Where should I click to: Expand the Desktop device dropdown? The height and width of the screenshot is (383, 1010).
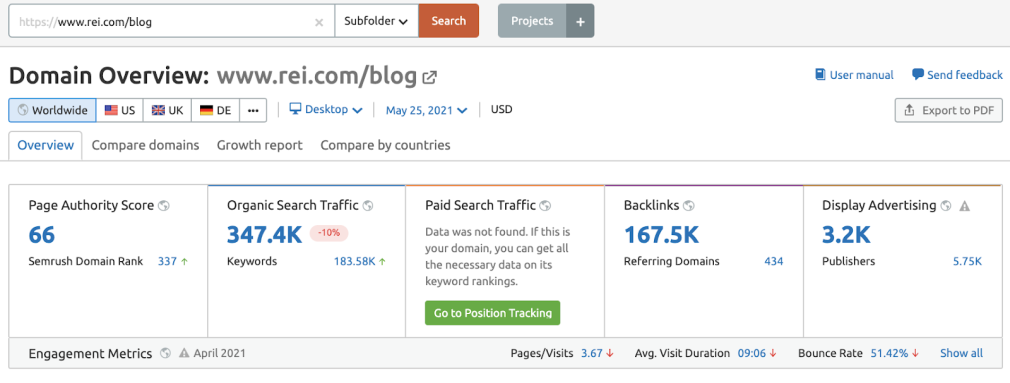326,109
